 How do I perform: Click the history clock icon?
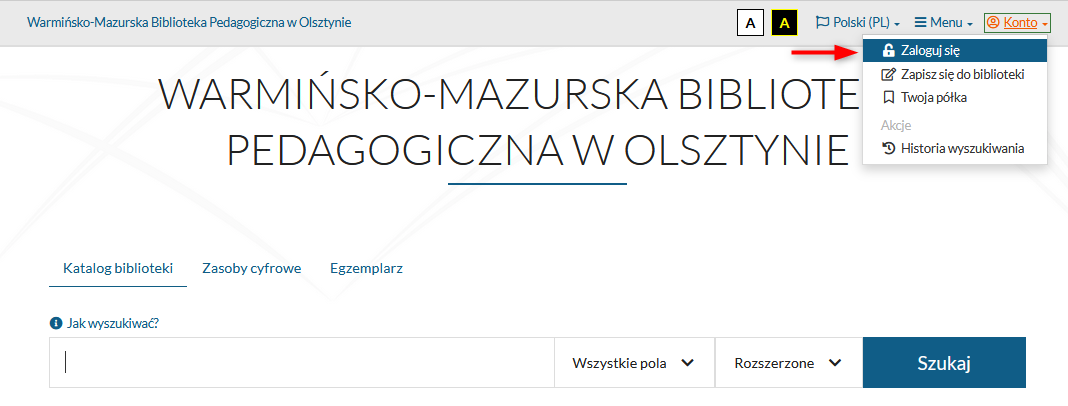coord(888,149)
